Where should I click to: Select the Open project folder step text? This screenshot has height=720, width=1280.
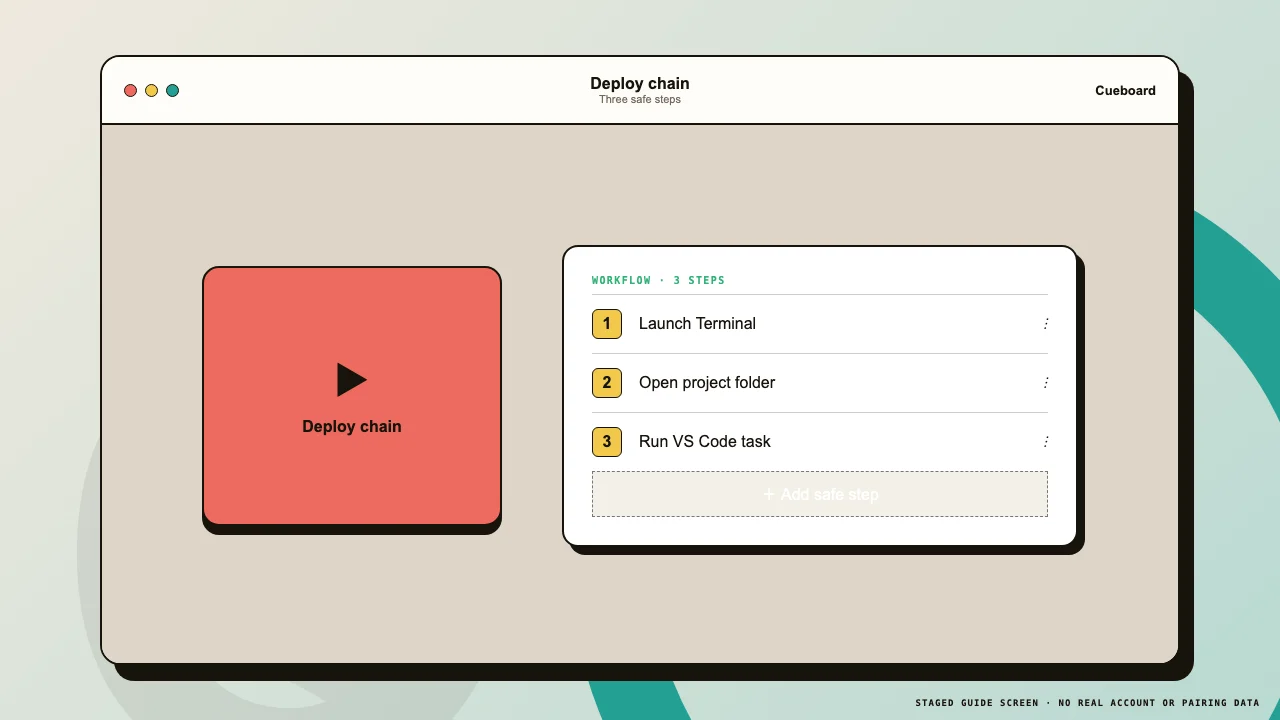click(x=707, y=383)
